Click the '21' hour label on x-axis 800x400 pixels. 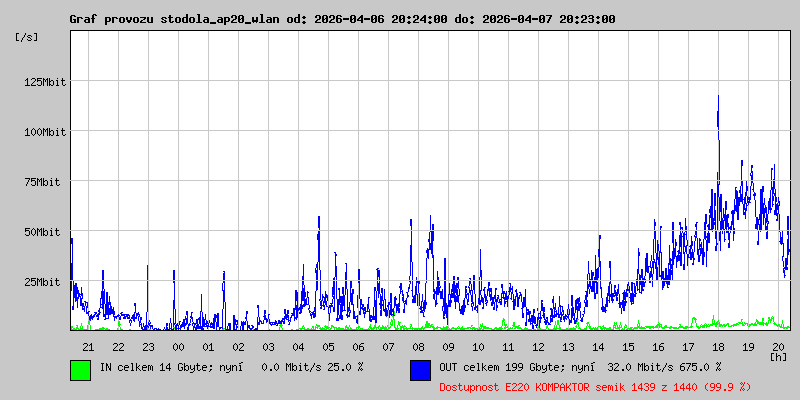88,347
